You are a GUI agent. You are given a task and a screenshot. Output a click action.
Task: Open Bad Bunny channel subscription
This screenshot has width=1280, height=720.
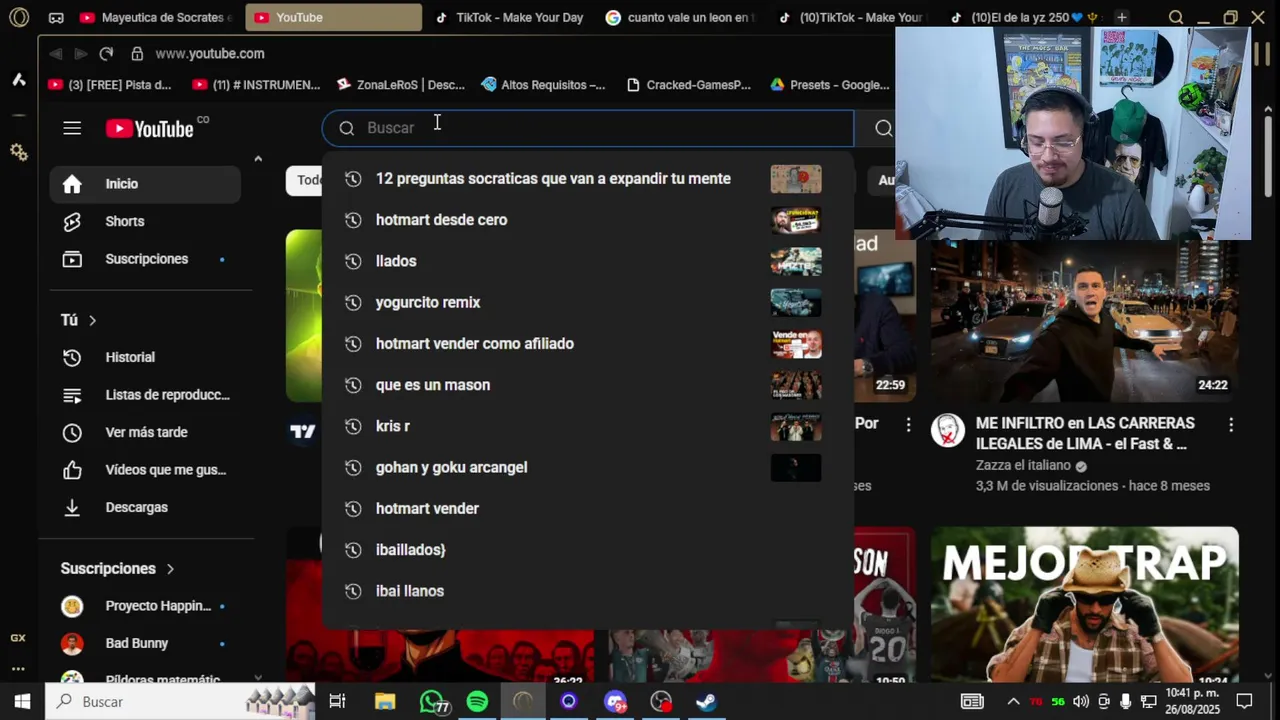pyautogui.click(x=145, y=643)
